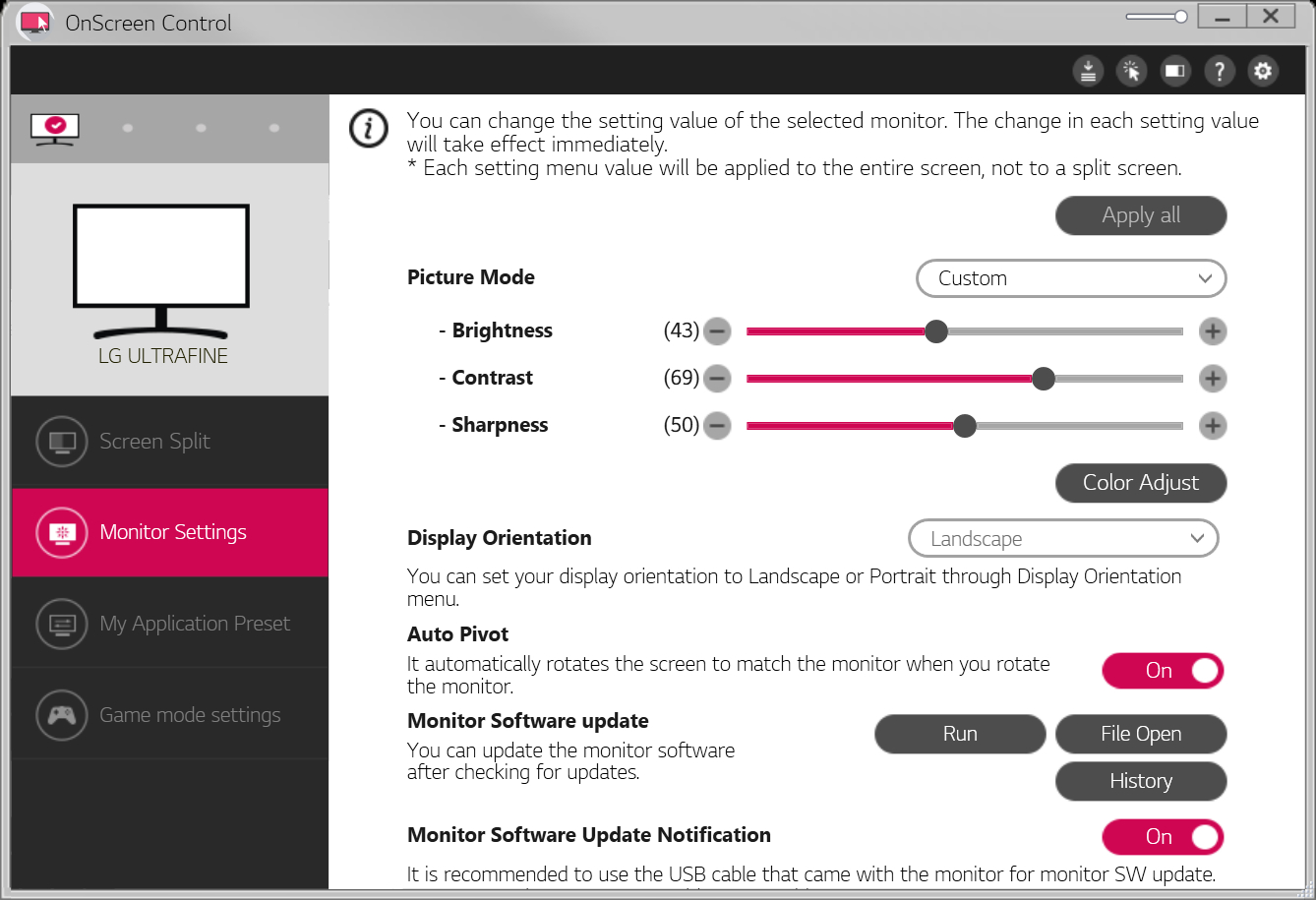Decrease Brightness with the minus button

718,331
